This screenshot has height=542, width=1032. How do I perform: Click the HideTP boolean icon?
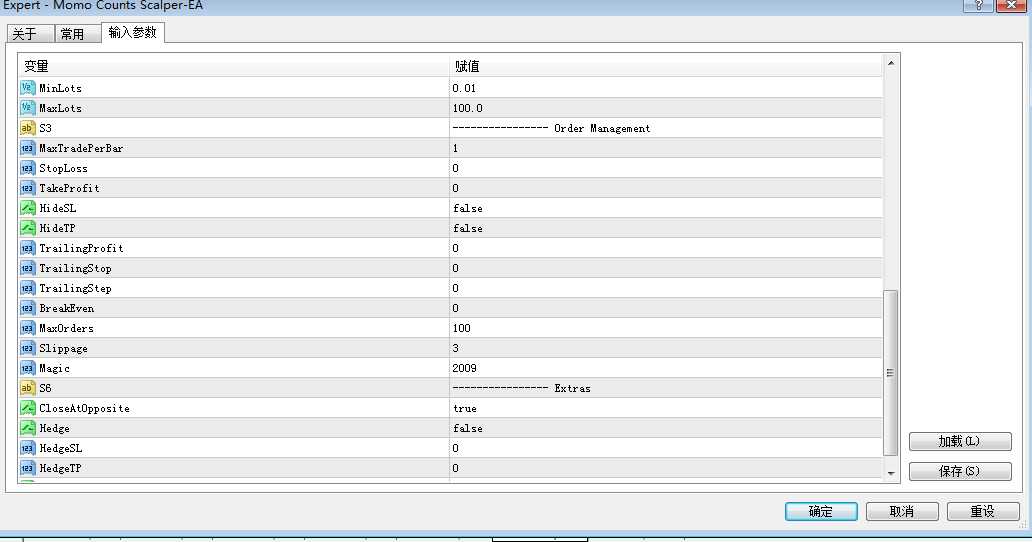click(28, 228)
